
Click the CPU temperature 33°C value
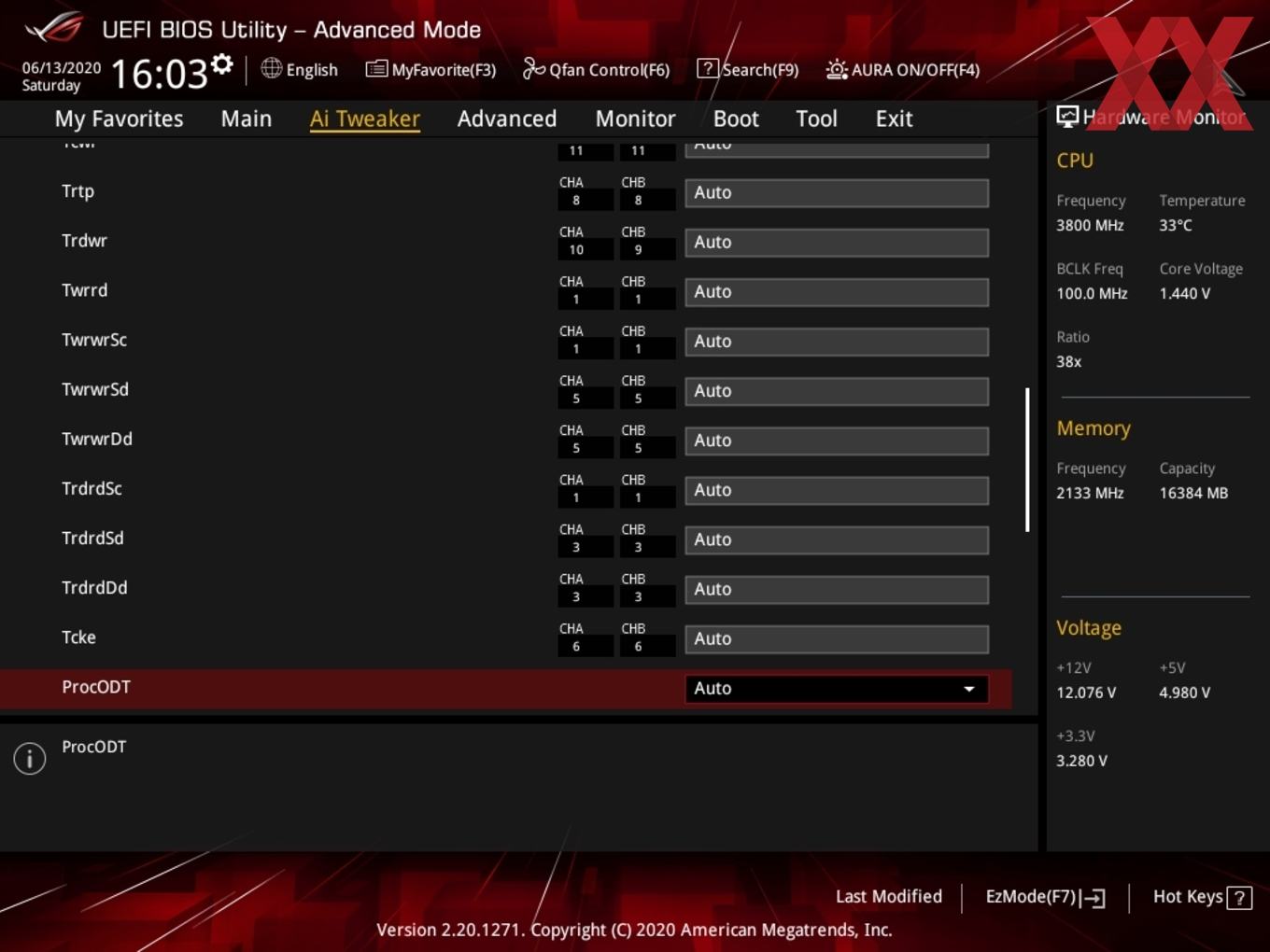(1176, 225)
